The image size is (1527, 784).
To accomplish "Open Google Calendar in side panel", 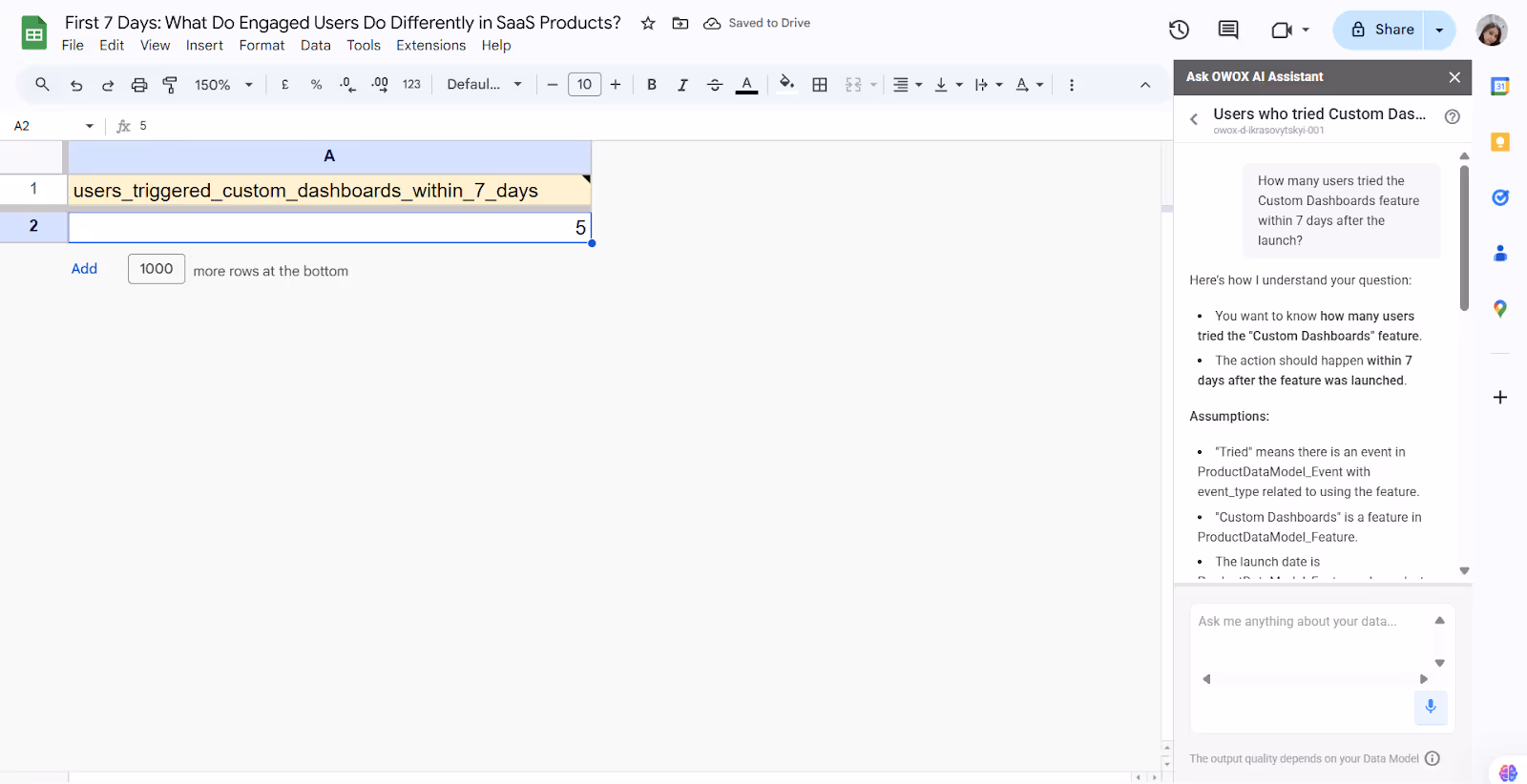I will pyautogui.click(x=1500, y=87).
